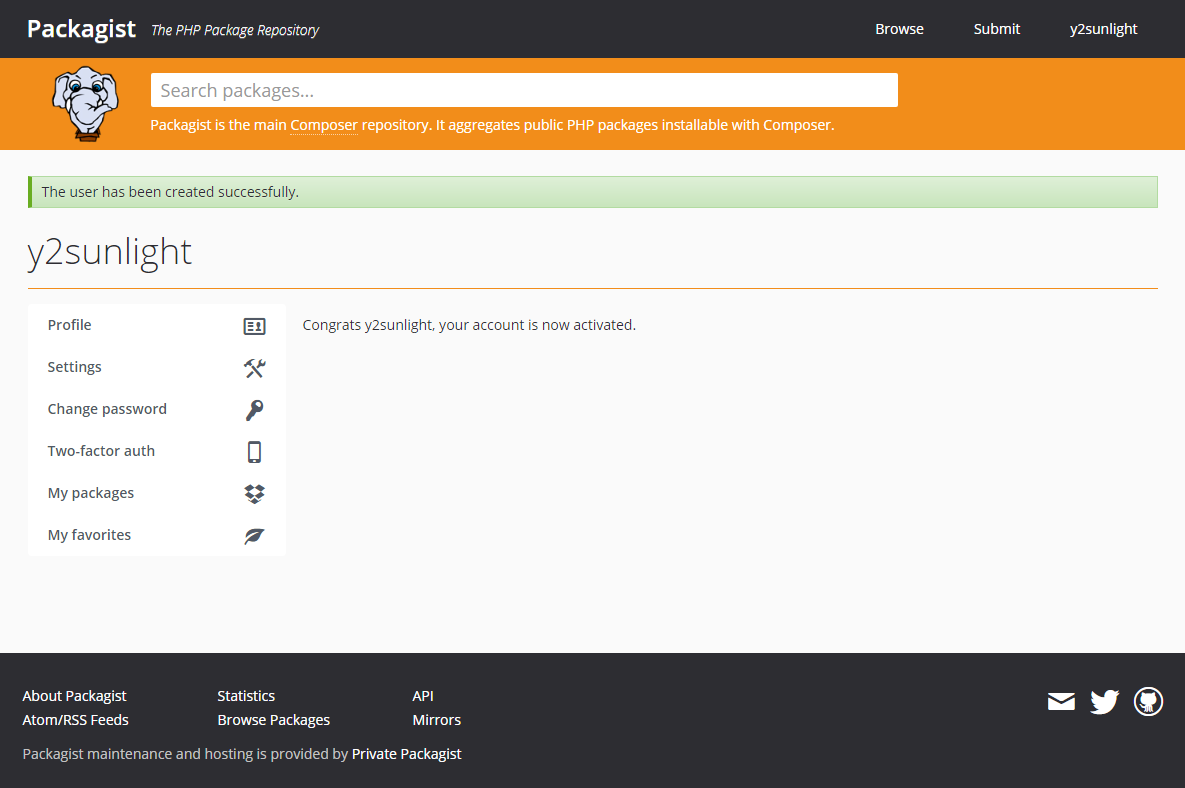Click the two-factor auth phone icon
This screenshot has width=1185, height=788.
(x=254, y=452)
